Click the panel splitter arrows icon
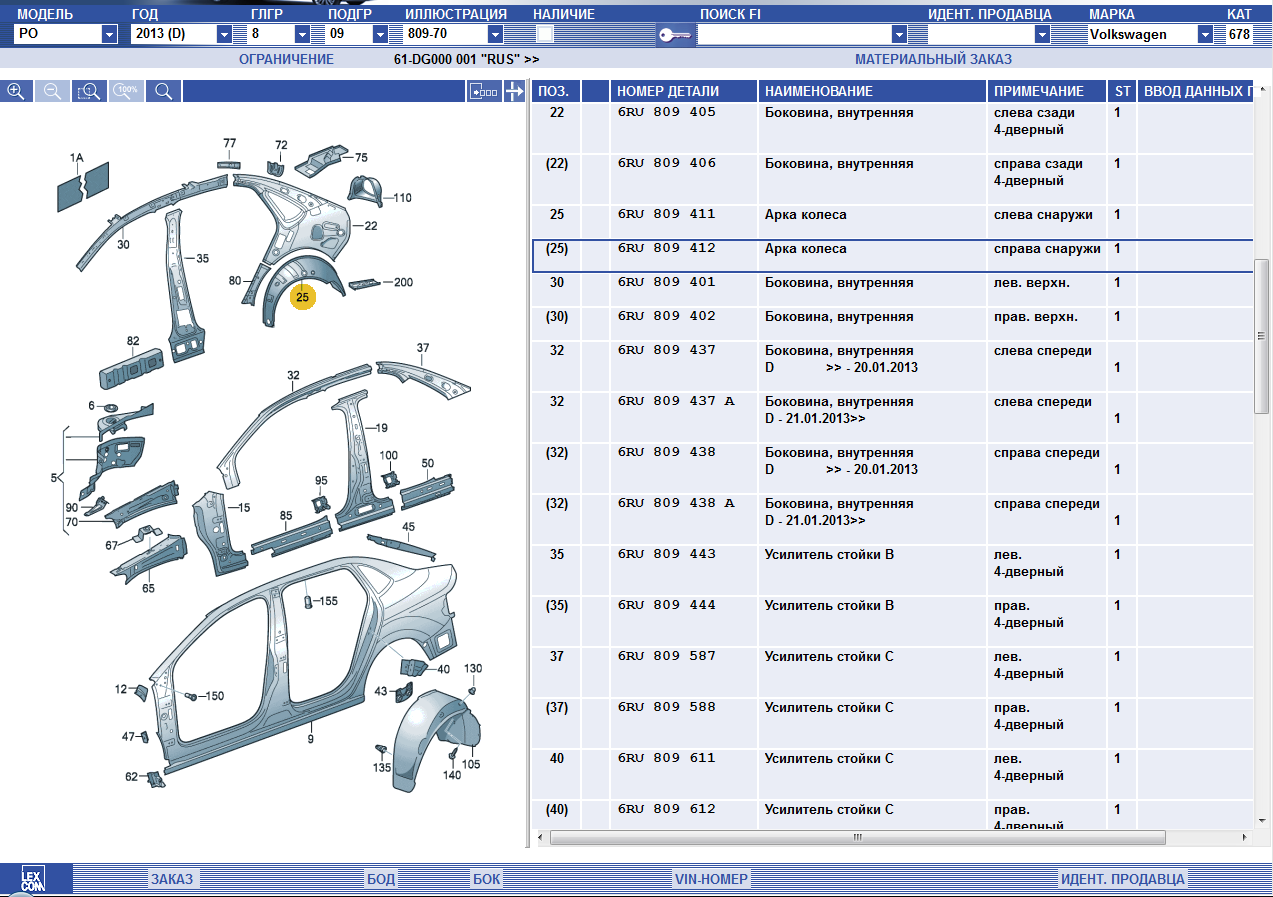 pyautogui.click(x=514, y=92)
